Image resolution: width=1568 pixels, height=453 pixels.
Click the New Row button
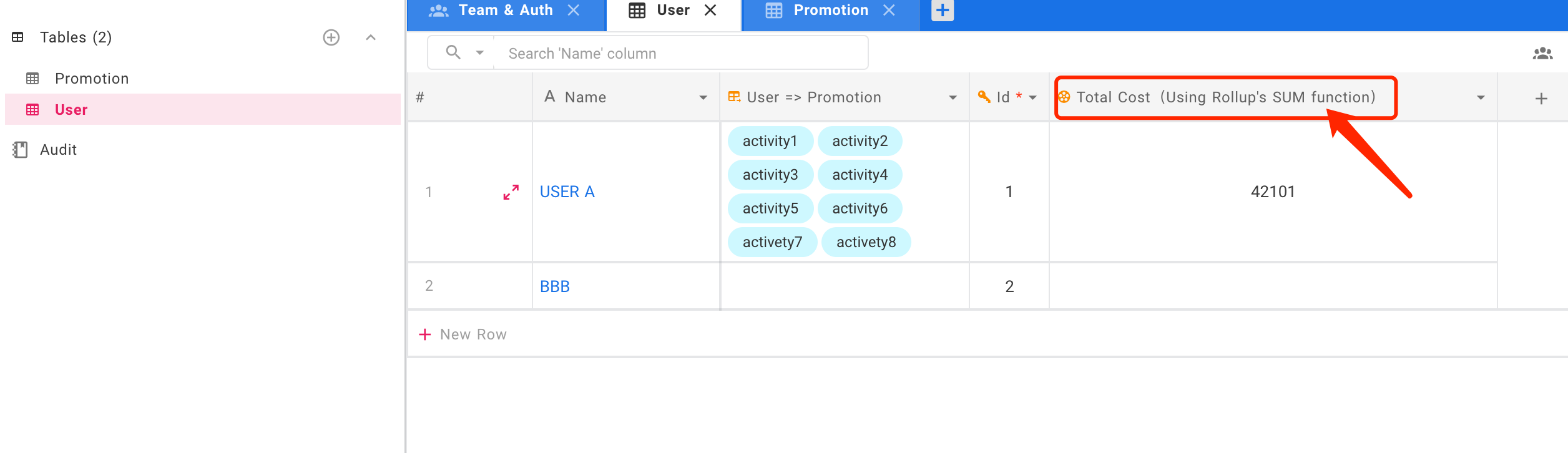click(x=463, y=334)
